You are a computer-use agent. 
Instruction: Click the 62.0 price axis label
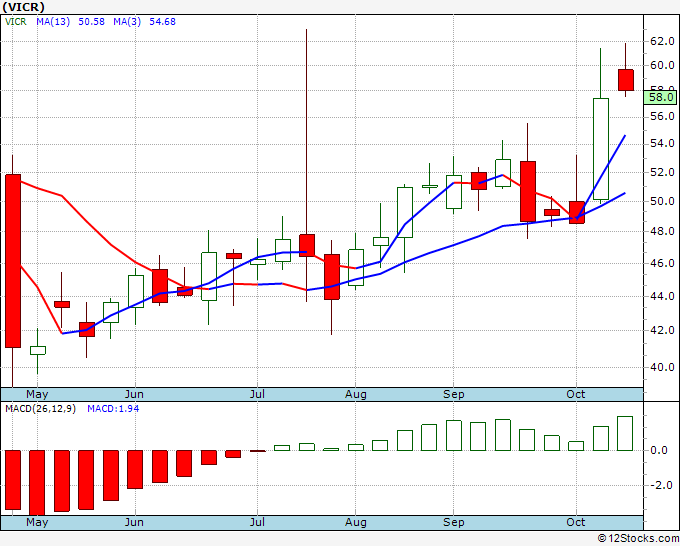(662, 42)
